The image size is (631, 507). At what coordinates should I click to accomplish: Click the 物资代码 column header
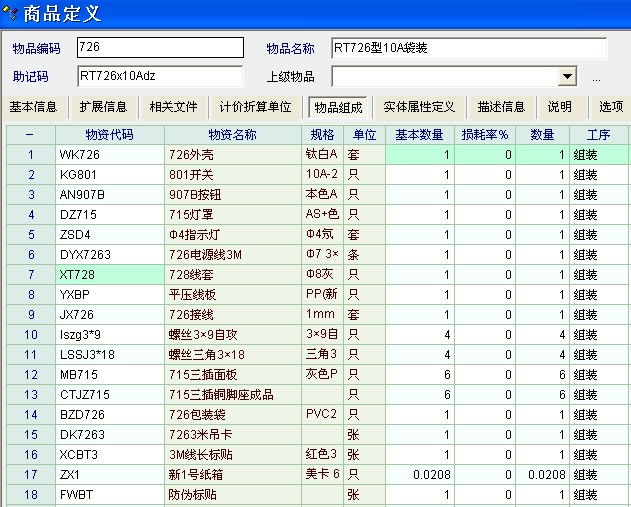click(109, 135)
